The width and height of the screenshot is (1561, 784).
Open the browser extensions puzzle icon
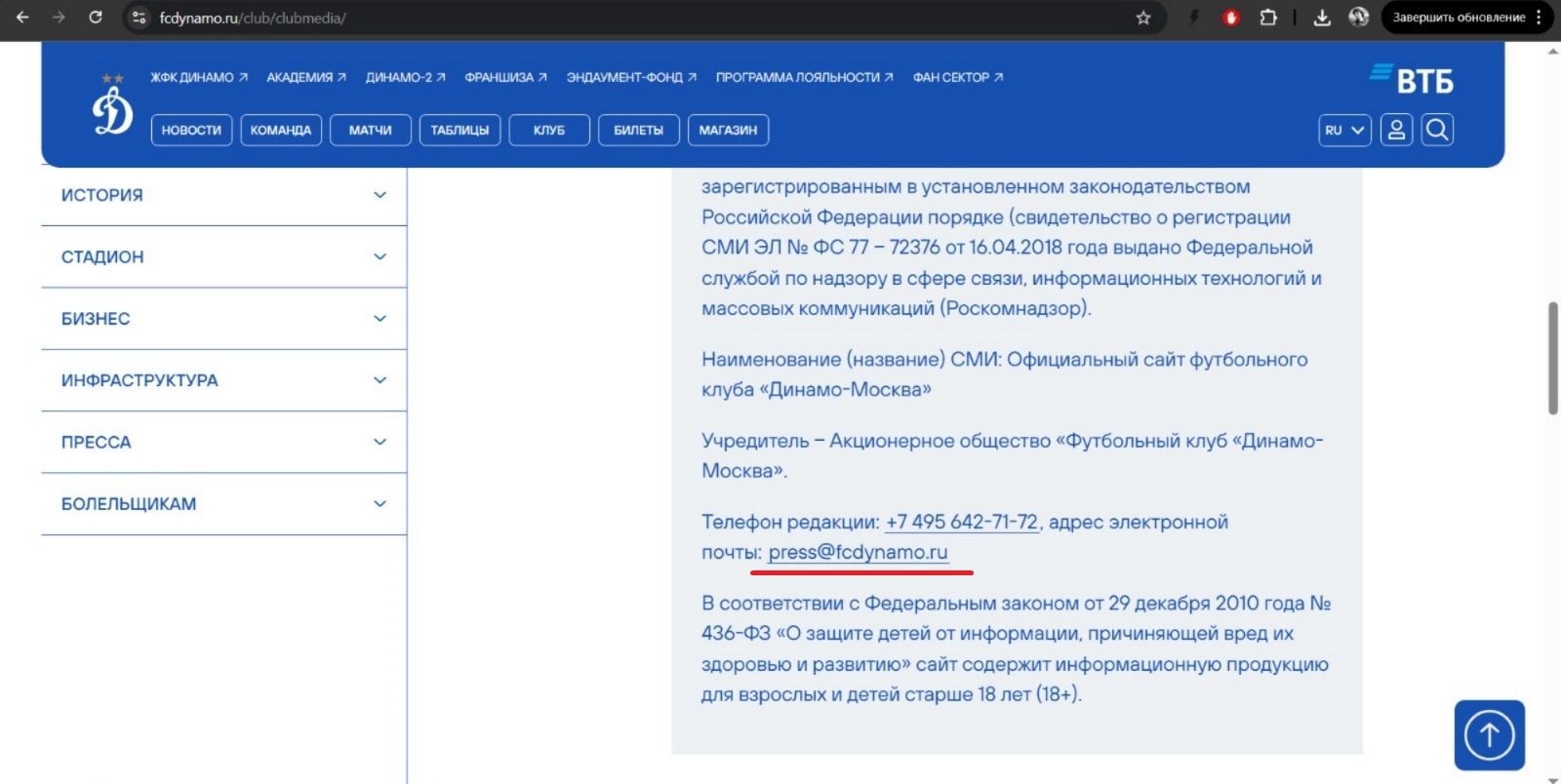click(1267, 18)
